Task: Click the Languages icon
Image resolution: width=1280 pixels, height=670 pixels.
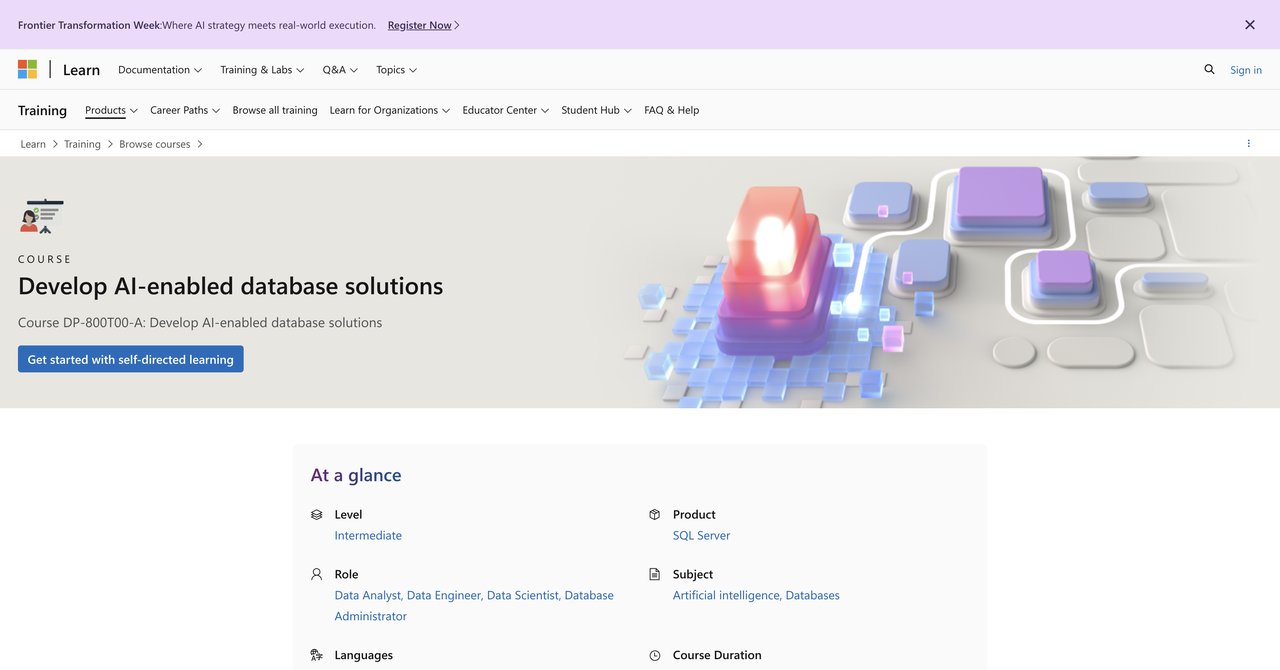Action: click(317, 656)
